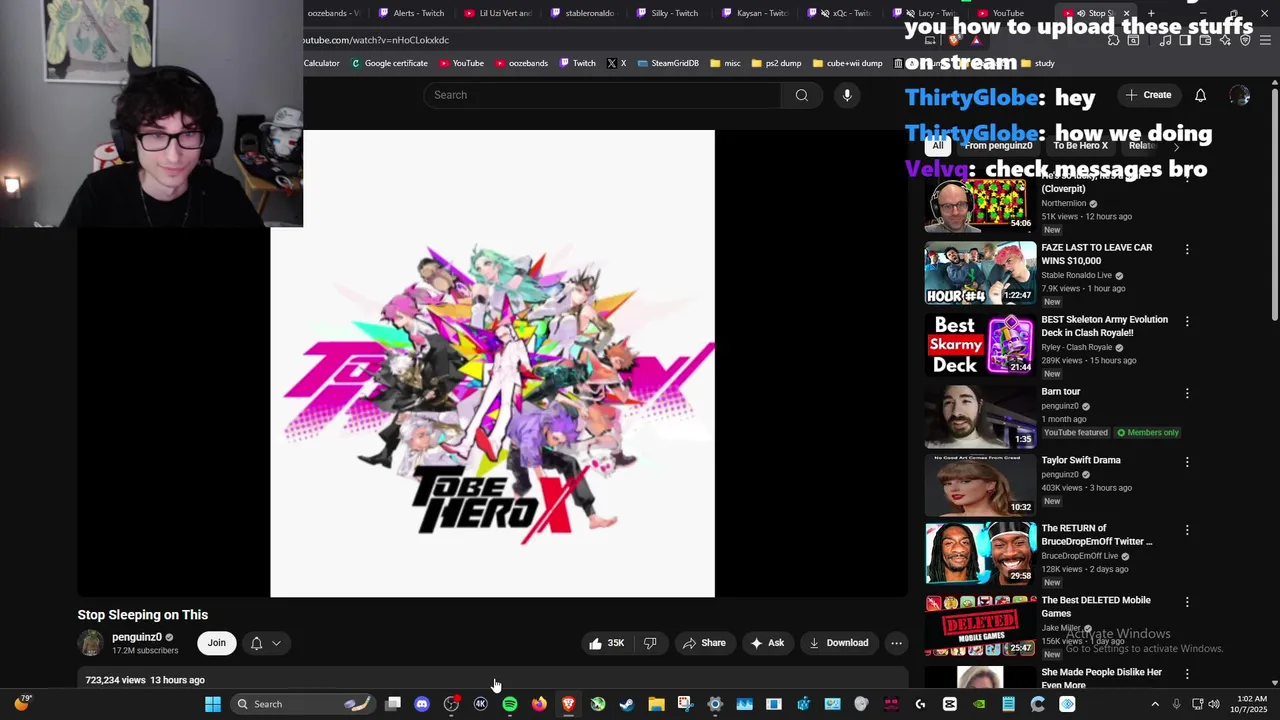Select the 'From penguinz0' chip
This screenshot has width=1280, height=720.
[x=998, y=146]
